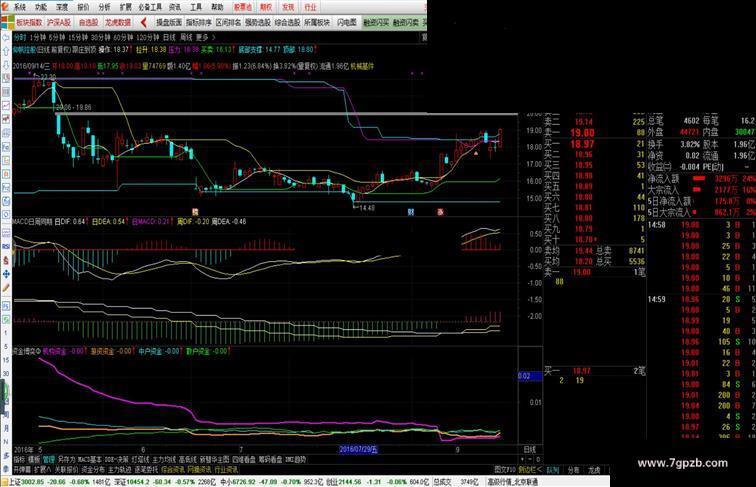Open the 帮助 menu
Screen dimensions: 756x487
[x=218, y=7]
